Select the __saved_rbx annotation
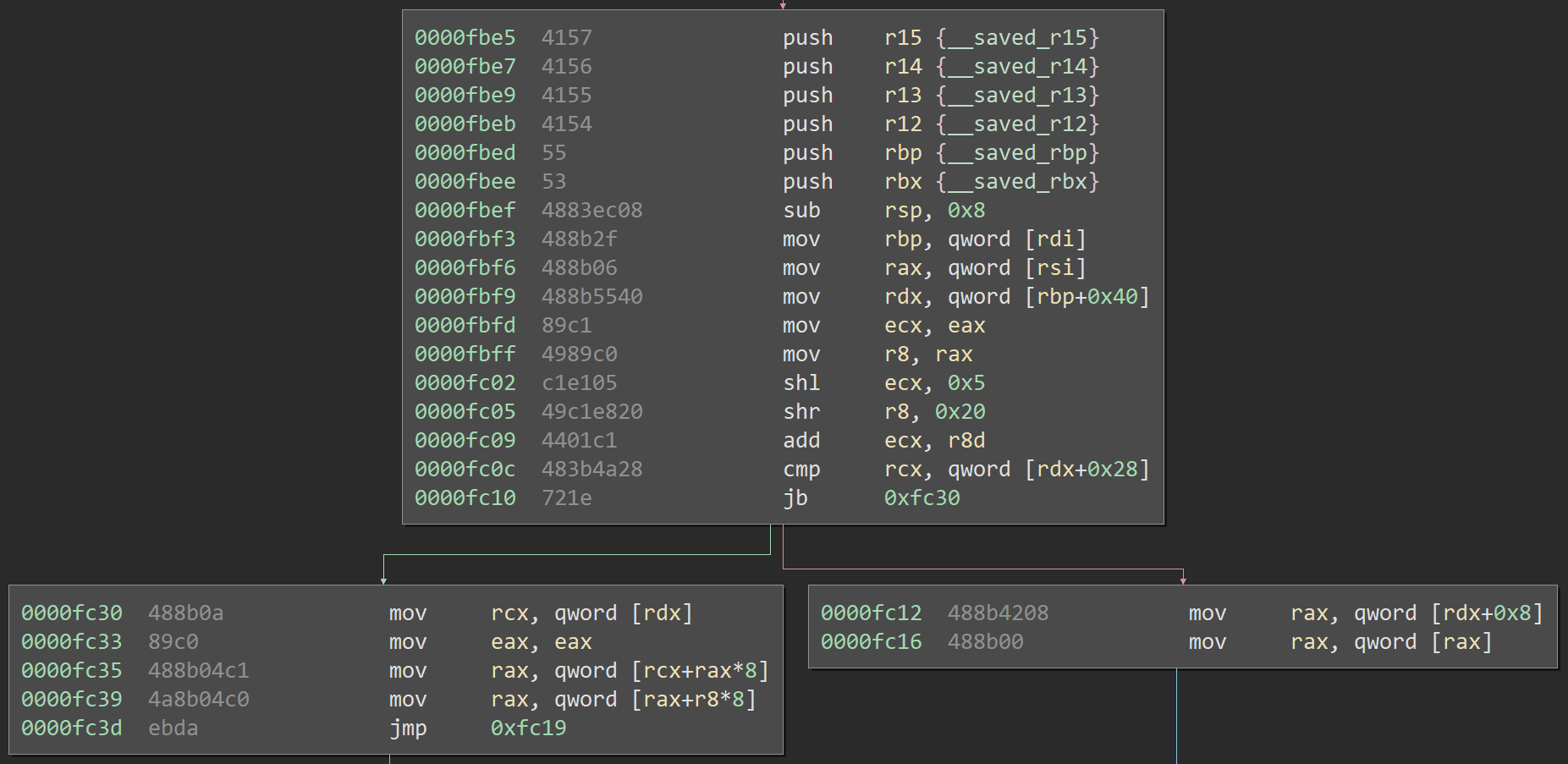Screen dimensions: 1568x764 (1016, 182)
